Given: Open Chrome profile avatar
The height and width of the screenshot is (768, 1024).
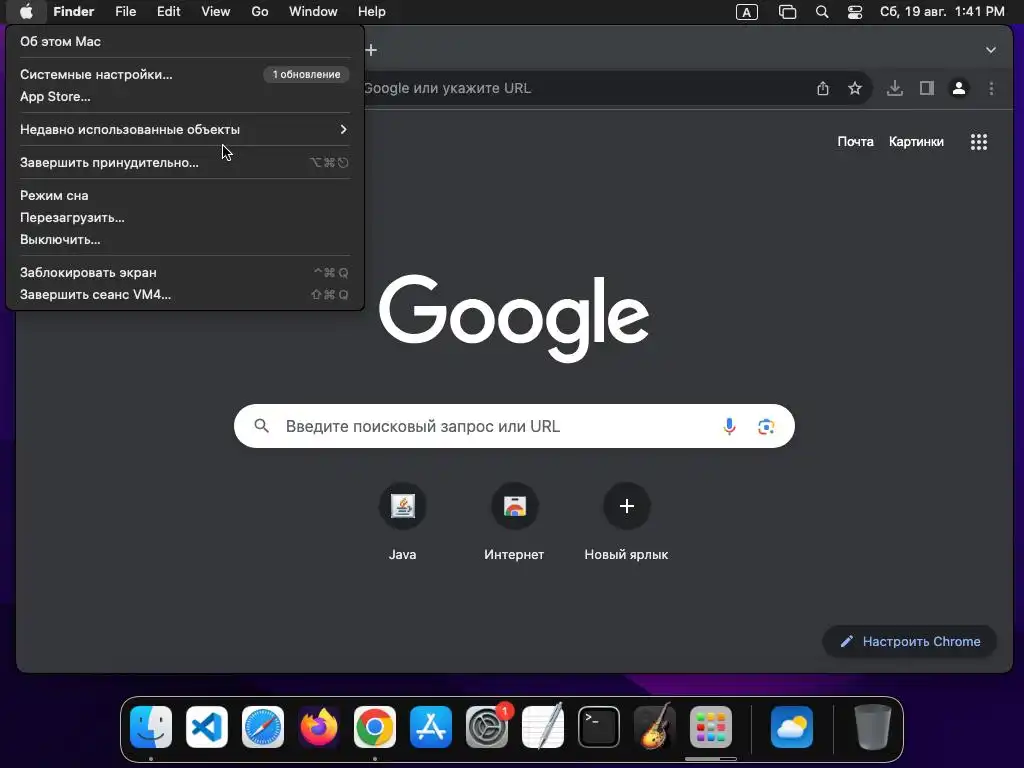Looking at the screenshot, I should tap(959, 88).
